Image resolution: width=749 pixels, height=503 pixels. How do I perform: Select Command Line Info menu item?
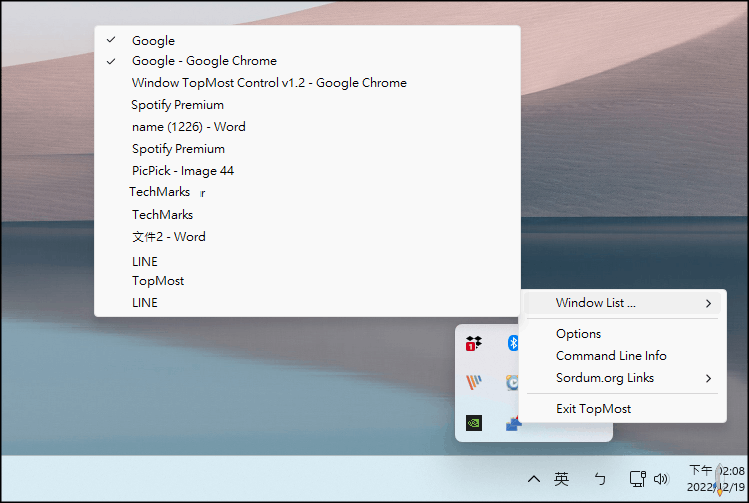[x=611, y=356]
